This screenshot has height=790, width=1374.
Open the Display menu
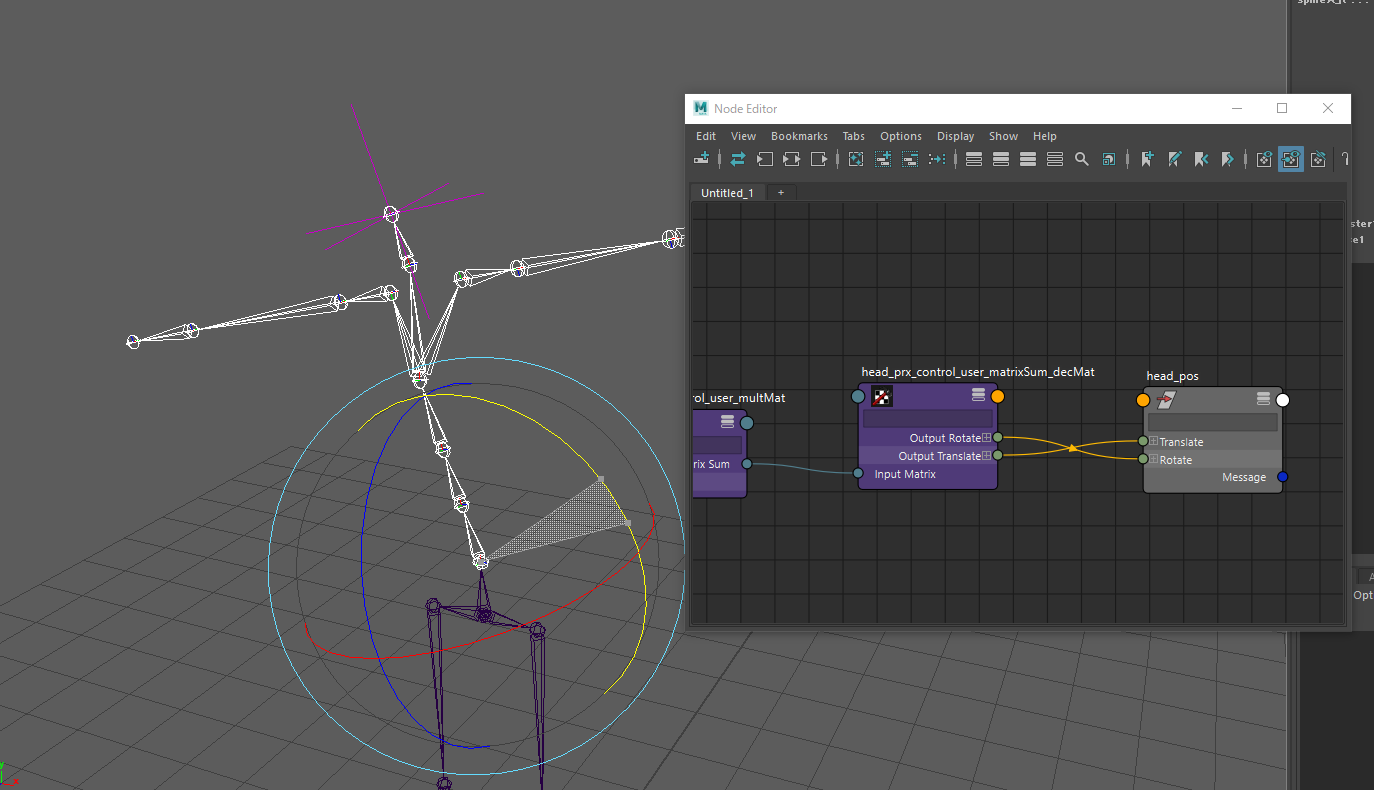click(955, 136)
